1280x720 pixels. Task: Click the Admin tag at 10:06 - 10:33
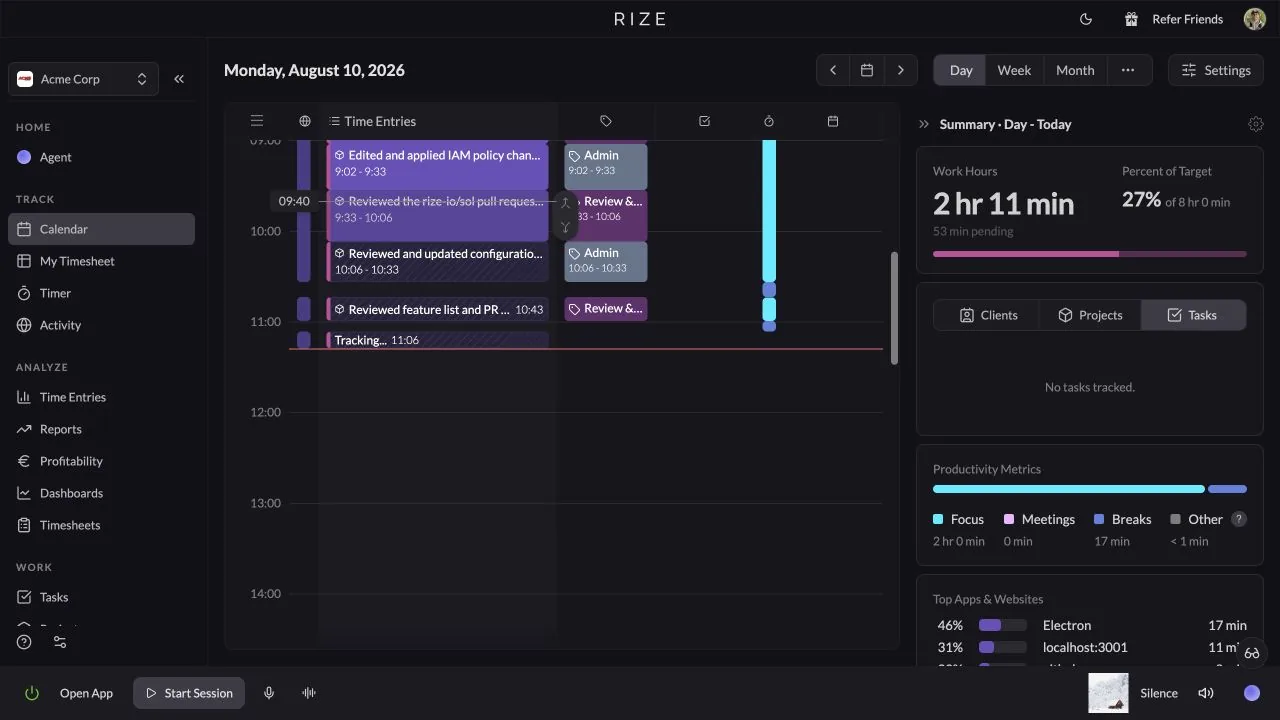pos(606,261)
